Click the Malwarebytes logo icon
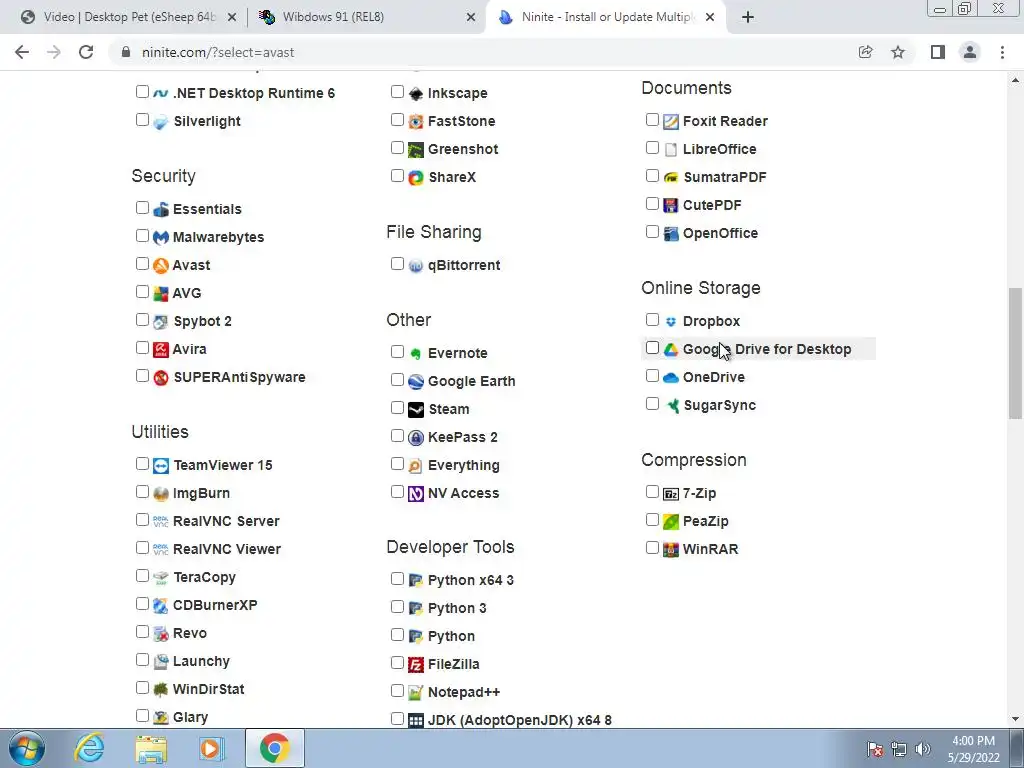This screenshot has width=1024, height=768. click(161, 237)
